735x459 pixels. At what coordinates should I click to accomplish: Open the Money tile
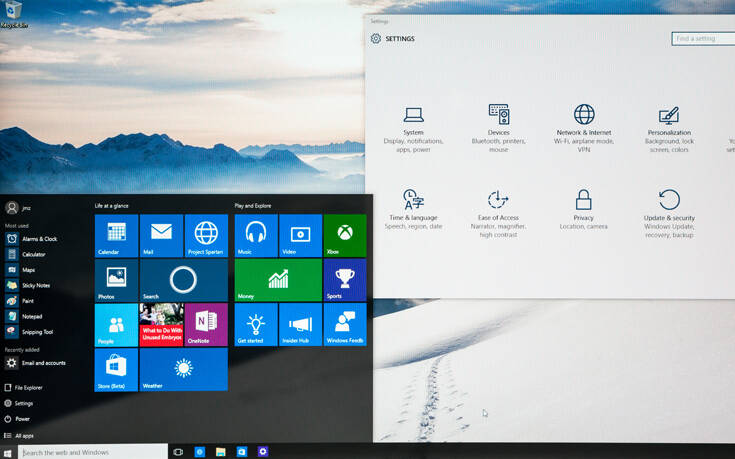[278, 280]
